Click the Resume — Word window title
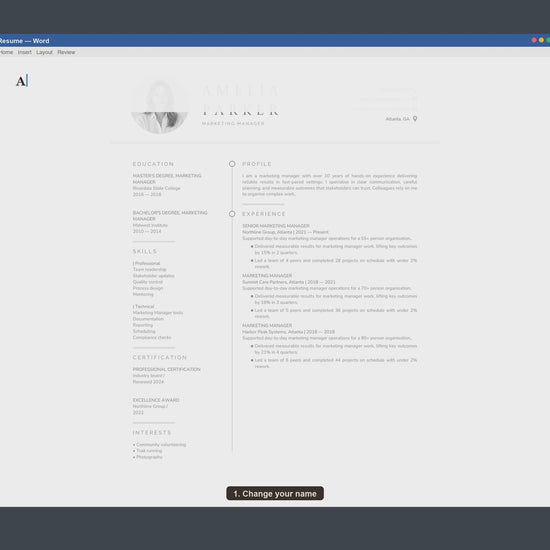Screen dimensions: 550x550 [x=25, y=41]
